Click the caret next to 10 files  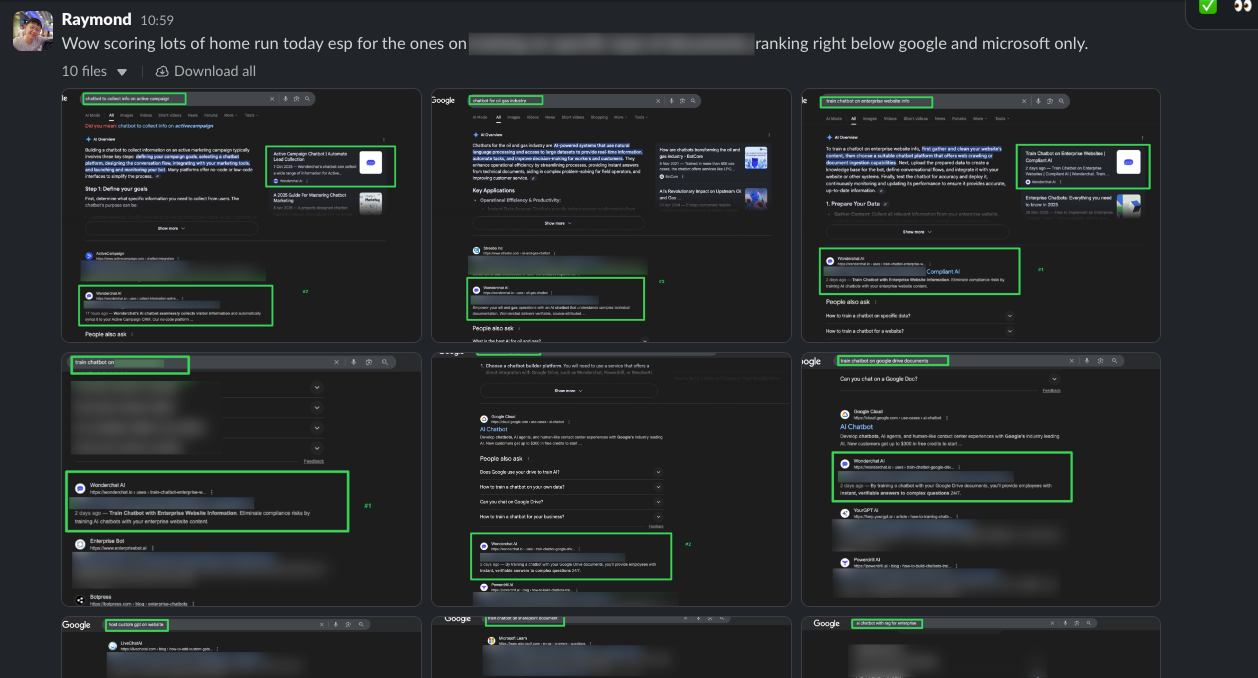pos(122,72)
